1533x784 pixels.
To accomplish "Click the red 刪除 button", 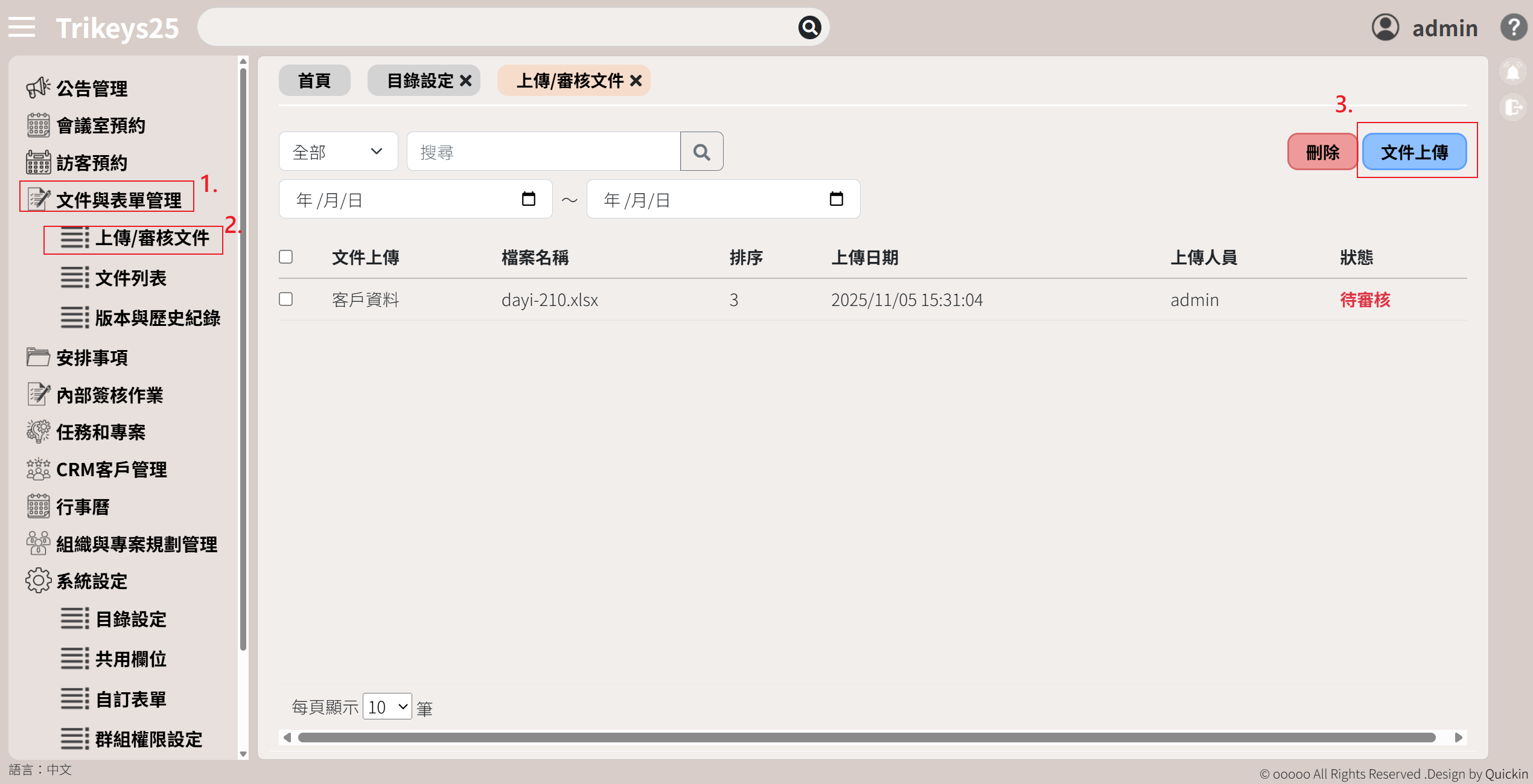I will point(1322,152).
